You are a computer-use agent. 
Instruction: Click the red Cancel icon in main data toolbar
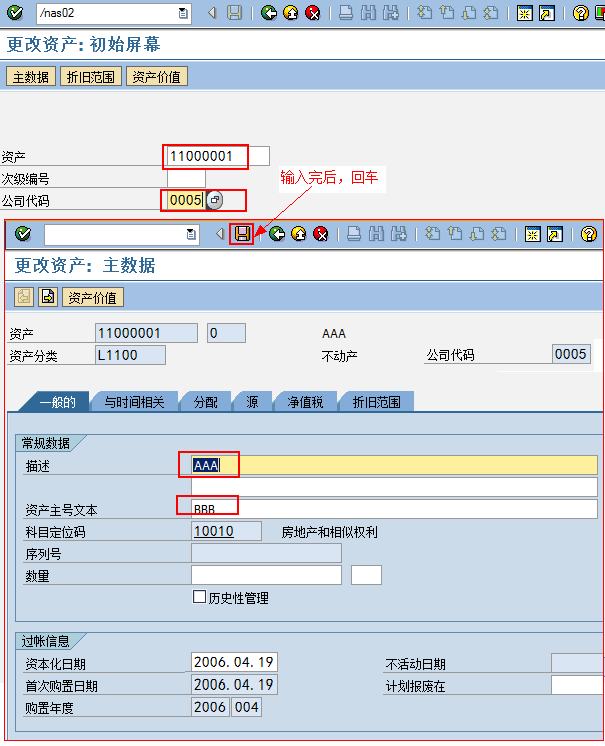point(321,234)
